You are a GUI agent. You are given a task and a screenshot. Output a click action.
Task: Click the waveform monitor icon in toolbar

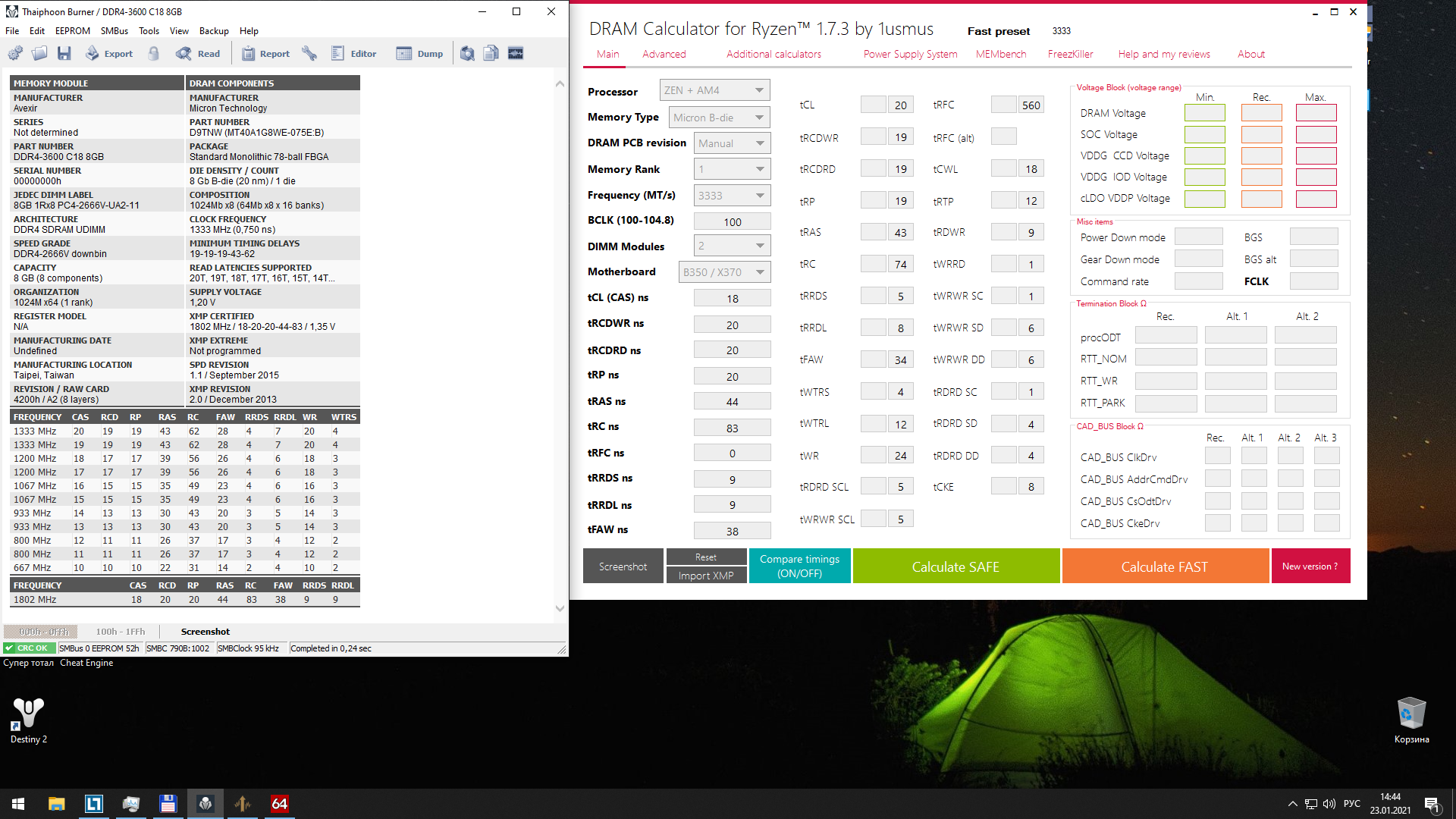(516, 53)
